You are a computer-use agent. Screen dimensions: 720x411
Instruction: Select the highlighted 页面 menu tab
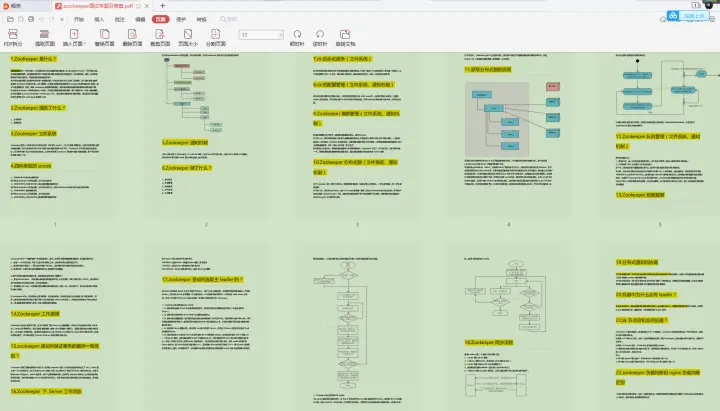(x=160, y=19)
